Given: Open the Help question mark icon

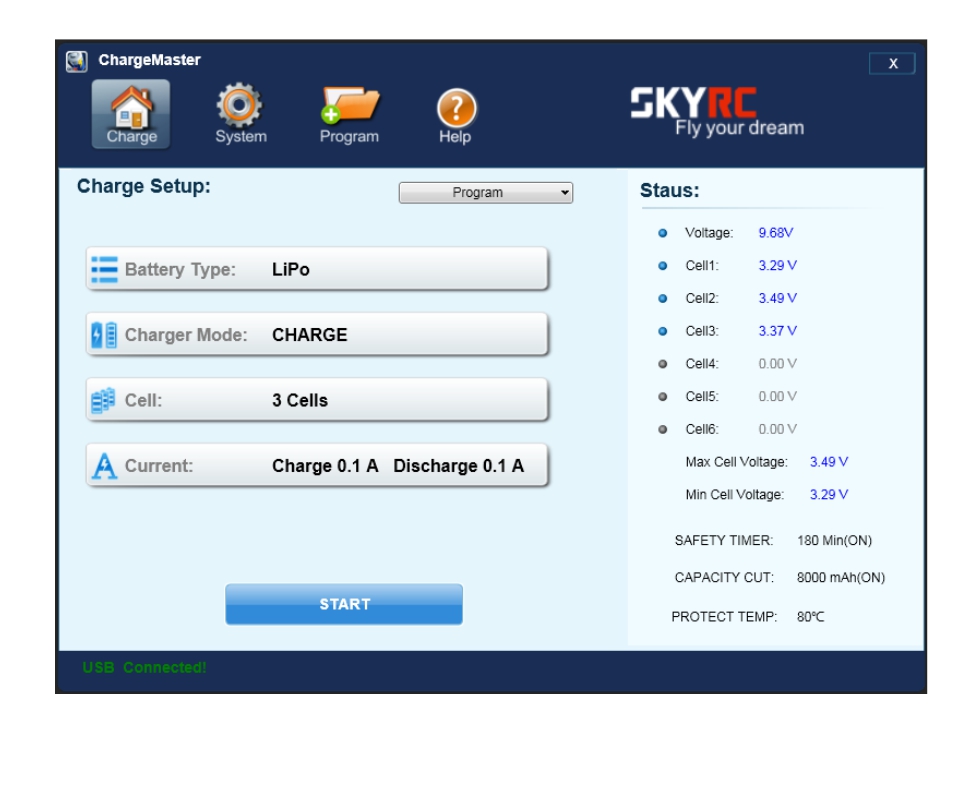Looking at the screenshot, I should point(456,116).
